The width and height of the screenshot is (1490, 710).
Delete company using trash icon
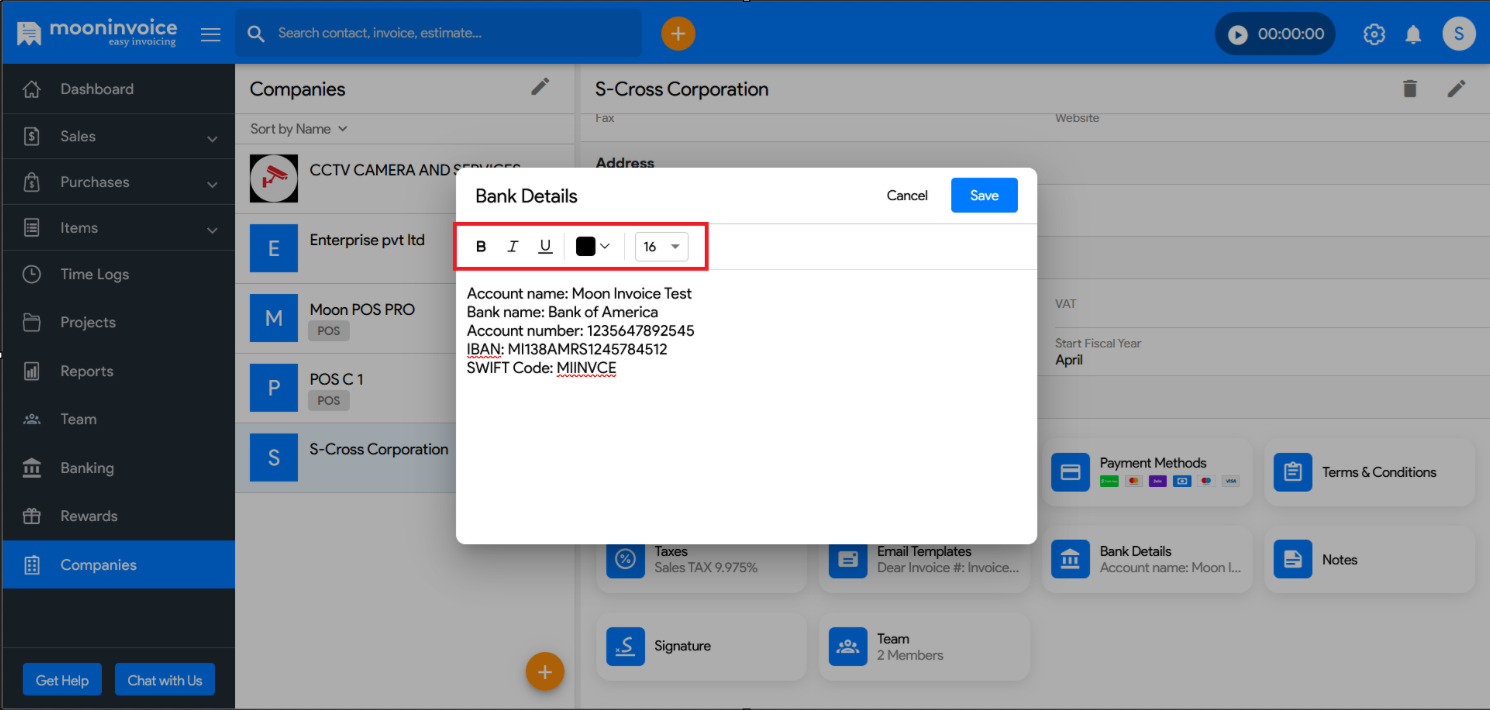point(1410,89)
